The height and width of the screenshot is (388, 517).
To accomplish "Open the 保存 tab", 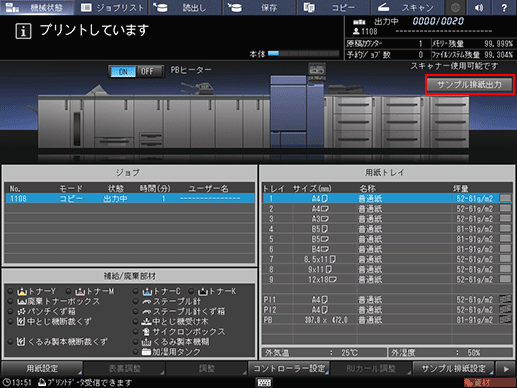I will point(260,7).
